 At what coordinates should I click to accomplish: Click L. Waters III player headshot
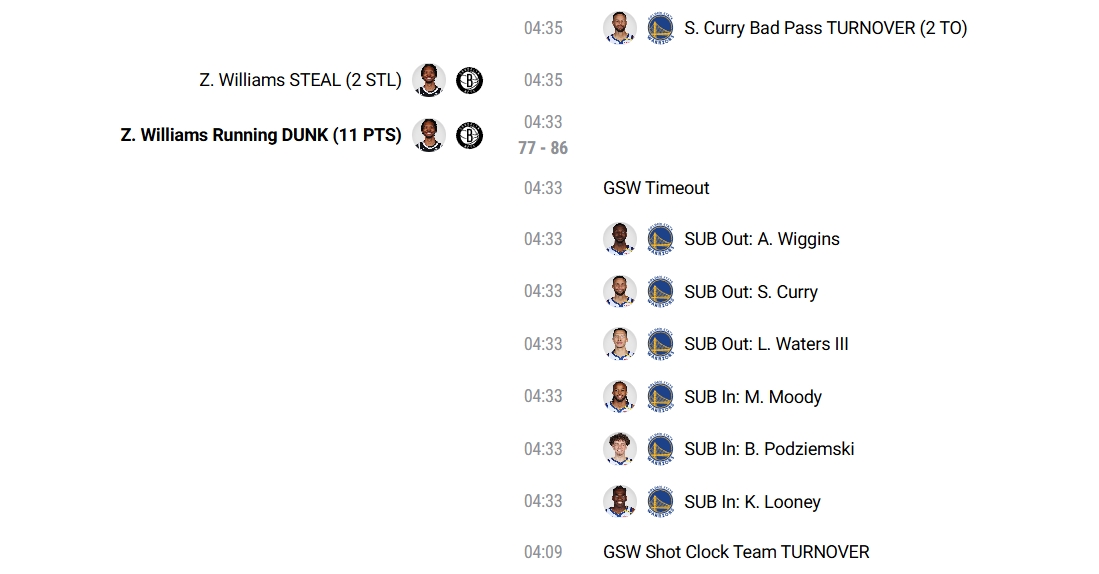tap(620, 344)
